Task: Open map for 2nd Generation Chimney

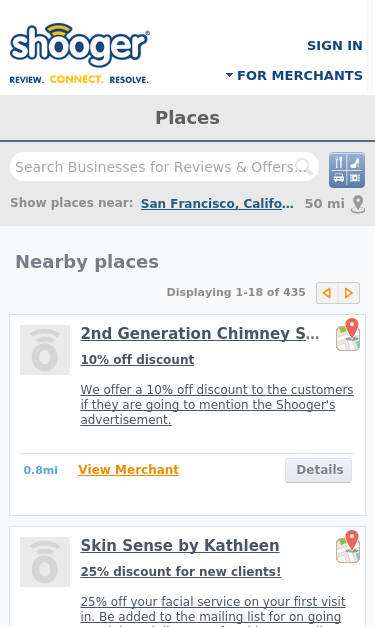Action: (x=348, y=334)
